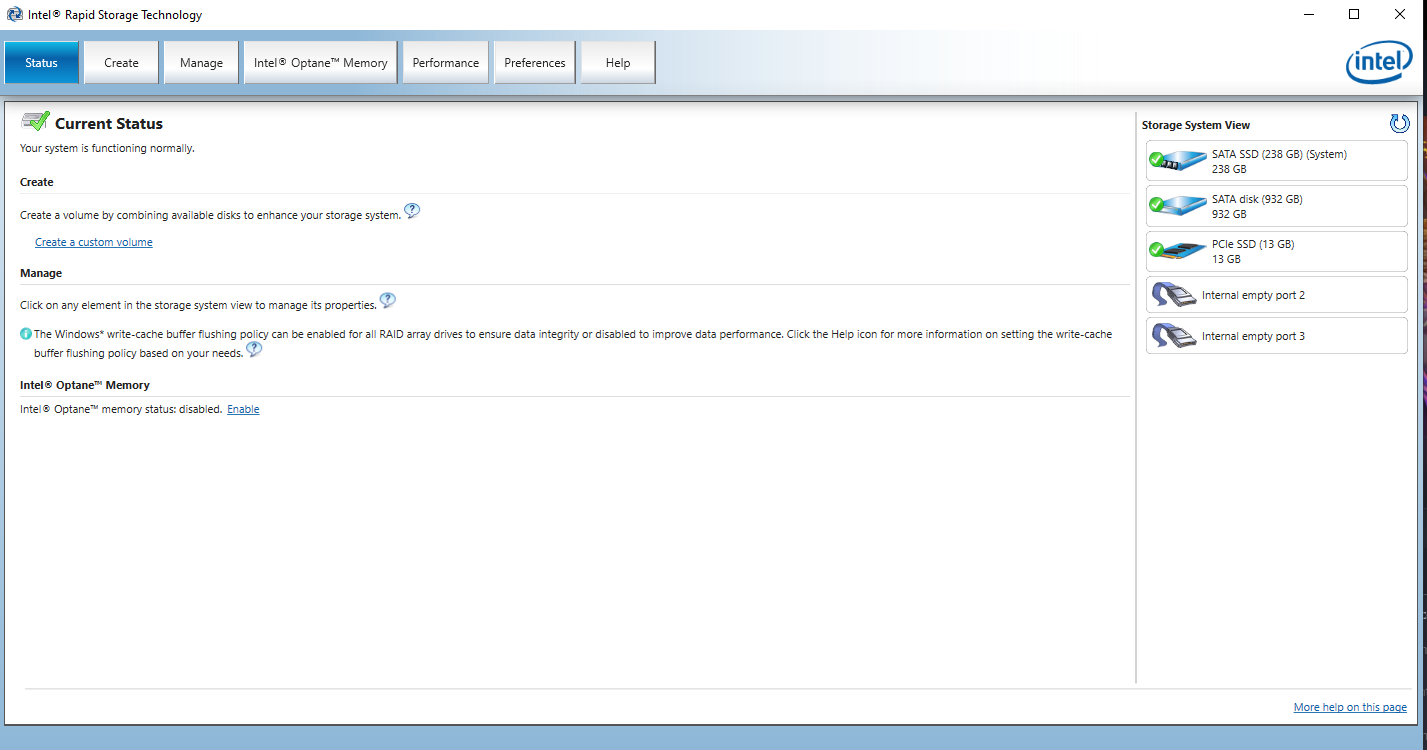Click 'Your system is functioning normally.' text
1427x750 pixels.
(x=107, y=148)
